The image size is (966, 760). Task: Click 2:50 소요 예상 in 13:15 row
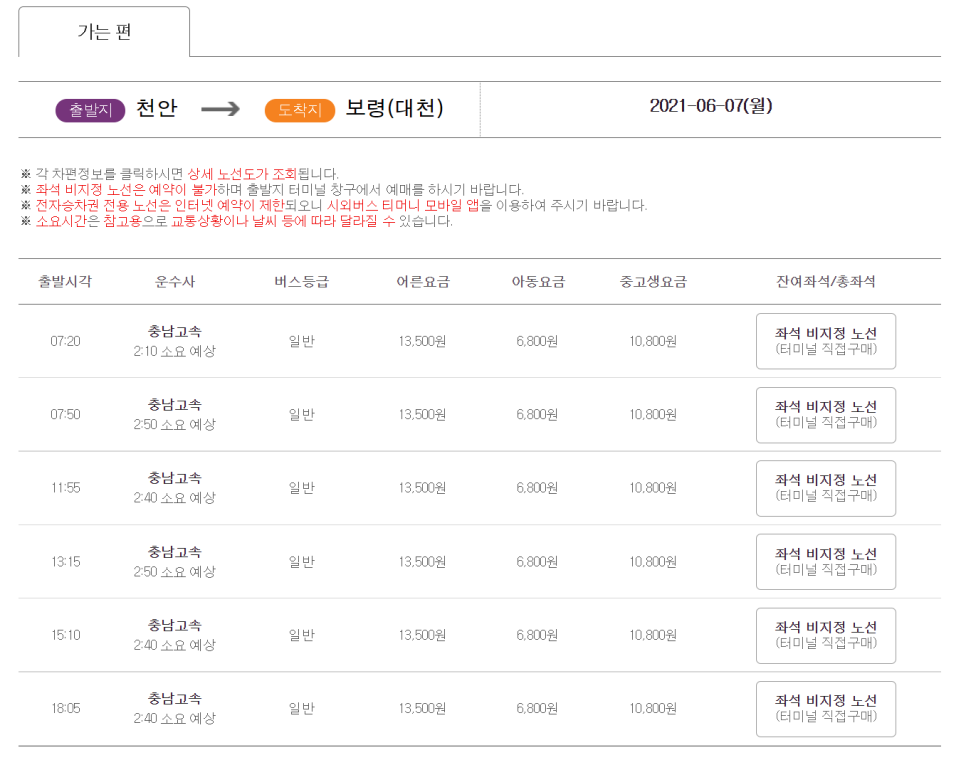tap(174, 572)
